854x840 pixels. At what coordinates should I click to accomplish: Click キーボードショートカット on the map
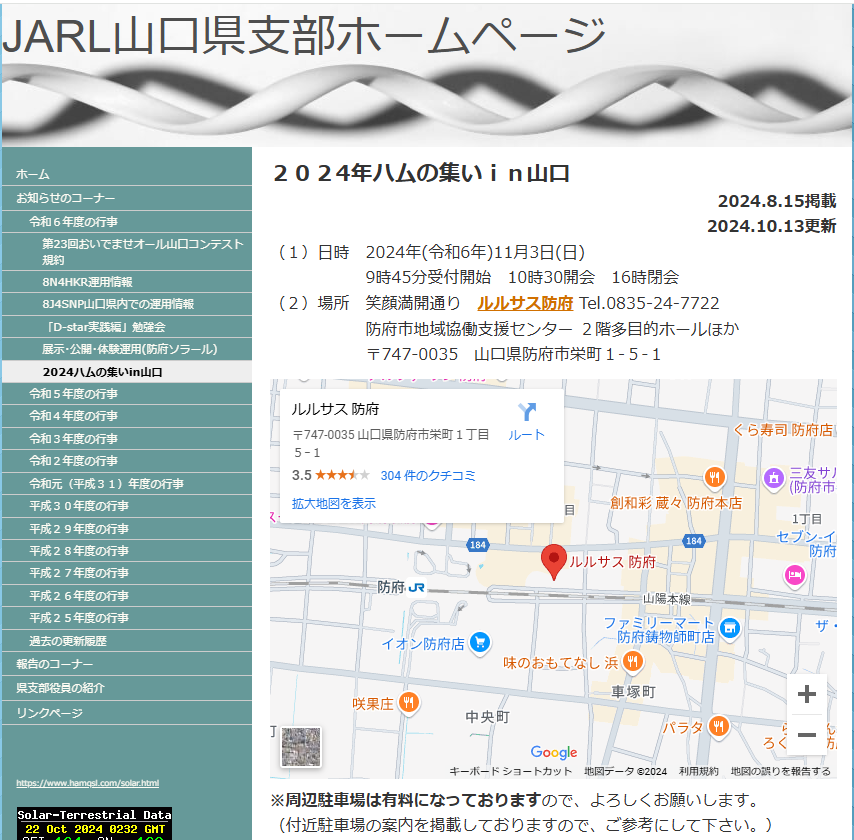(510, 771)
